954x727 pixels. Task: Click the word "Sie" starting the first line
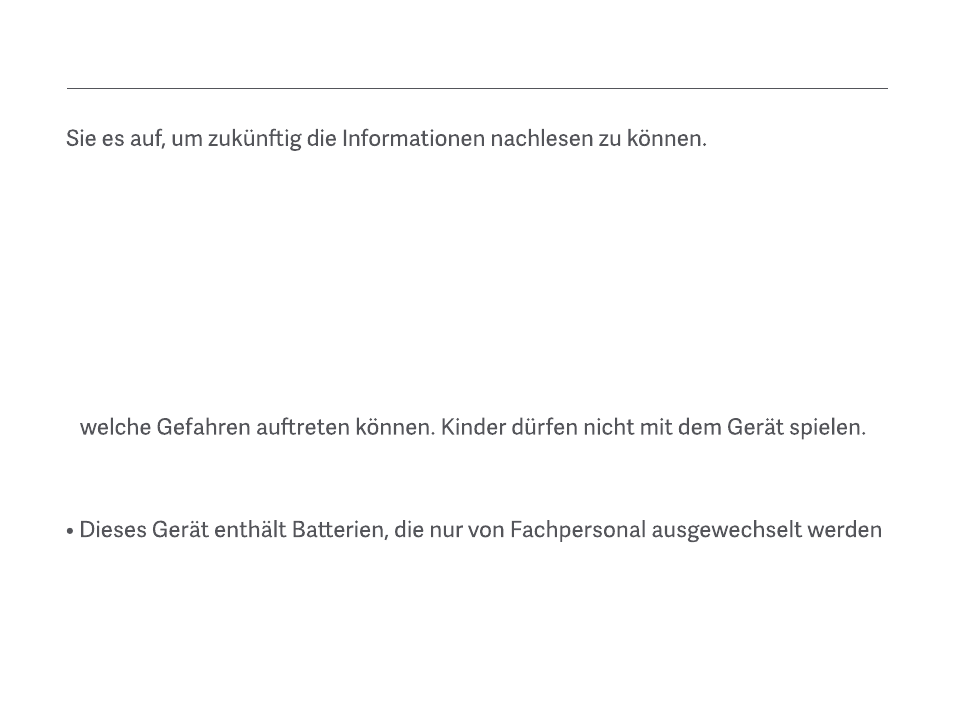80,138
